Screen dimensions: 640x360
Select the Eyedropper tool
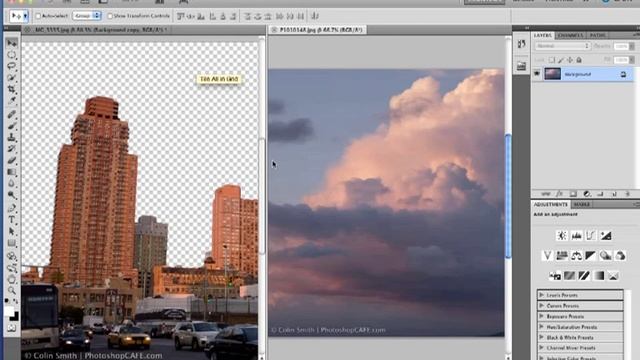tap(12, 100)
